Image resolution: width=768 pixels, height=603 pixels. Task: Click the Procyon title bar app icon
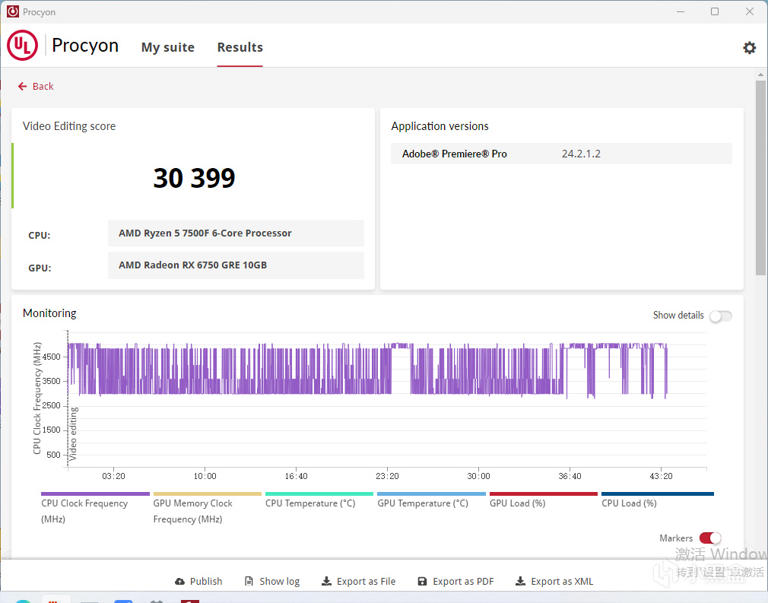[x=12, y=11]
